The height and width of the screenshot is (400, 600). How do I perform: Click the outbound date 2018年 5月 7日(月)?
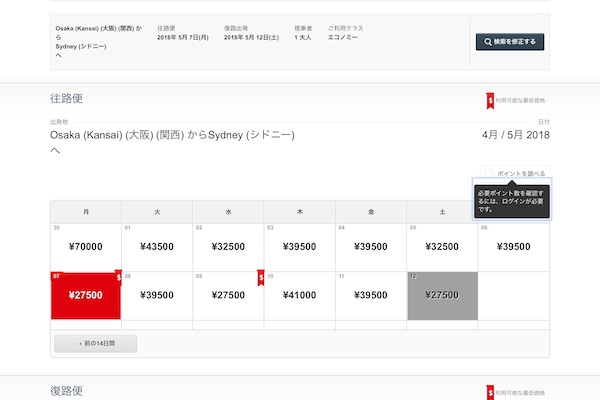(183, 38)
